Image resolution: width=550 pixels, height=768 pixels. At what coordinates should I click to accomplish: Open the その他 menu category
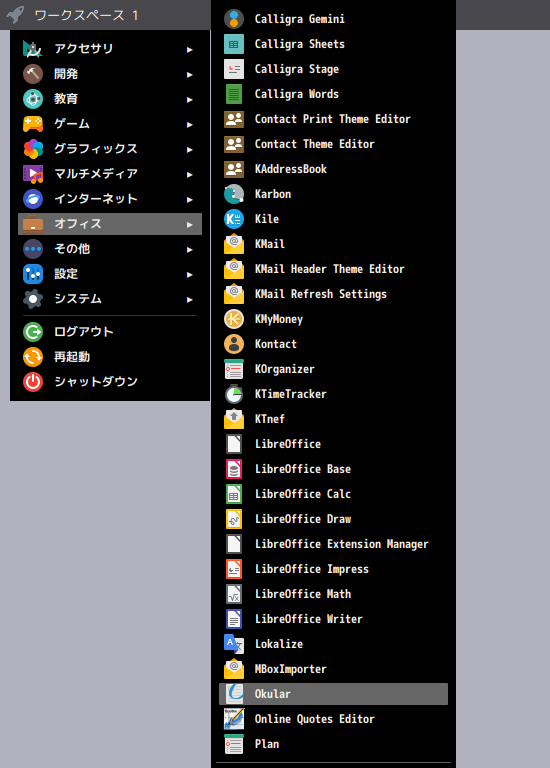click(110, 249)
